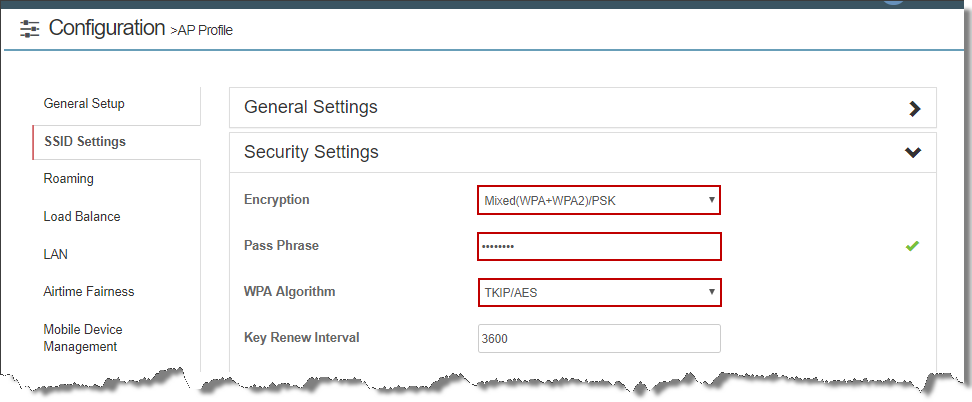Click the General Settings panel title
Image resolution: width=972 pixels, height=402 pixels.
click(x=311, y=107)
